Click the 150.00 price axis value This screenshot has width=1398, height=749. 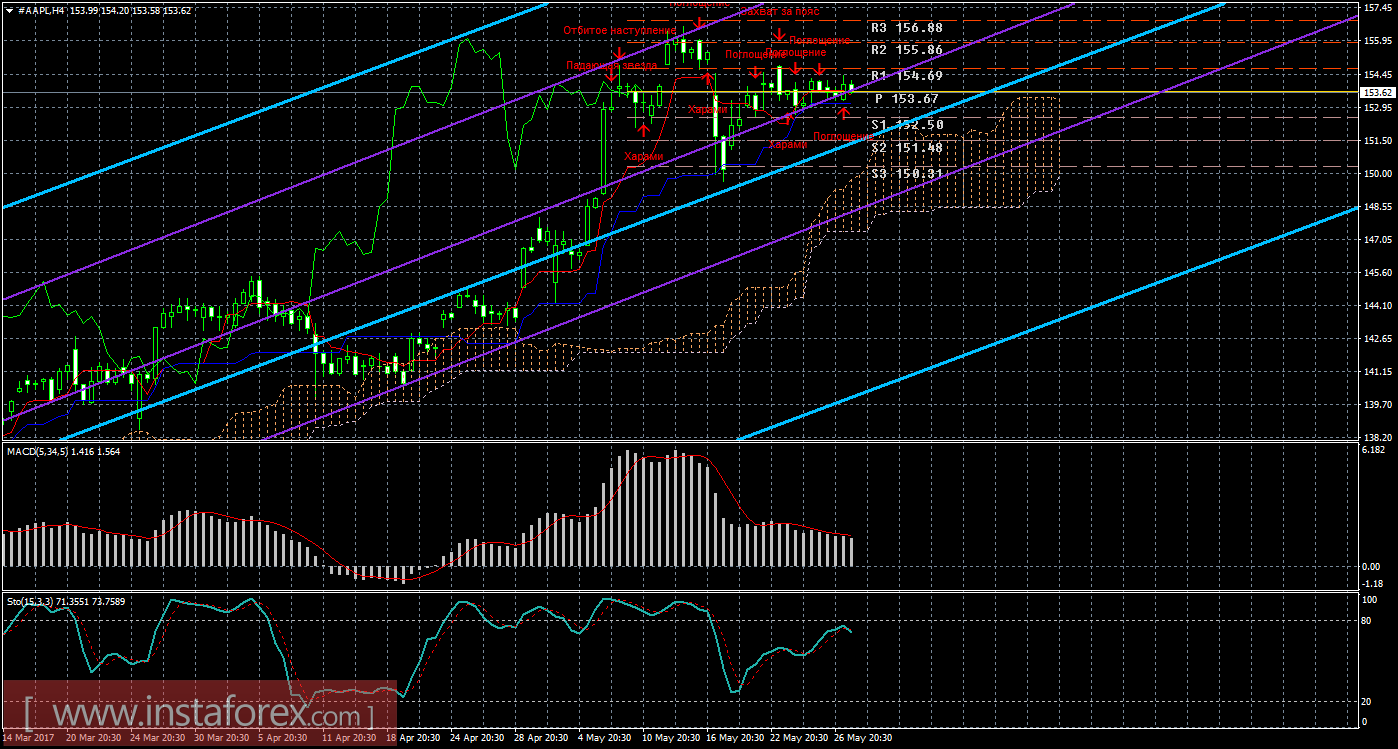click(x=1377, y=173)
